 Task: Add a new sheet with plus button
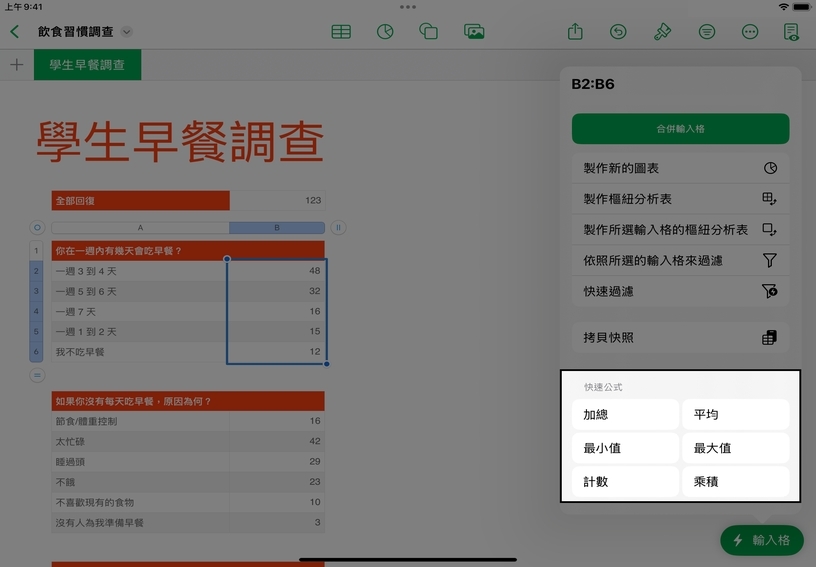[16, 65]
